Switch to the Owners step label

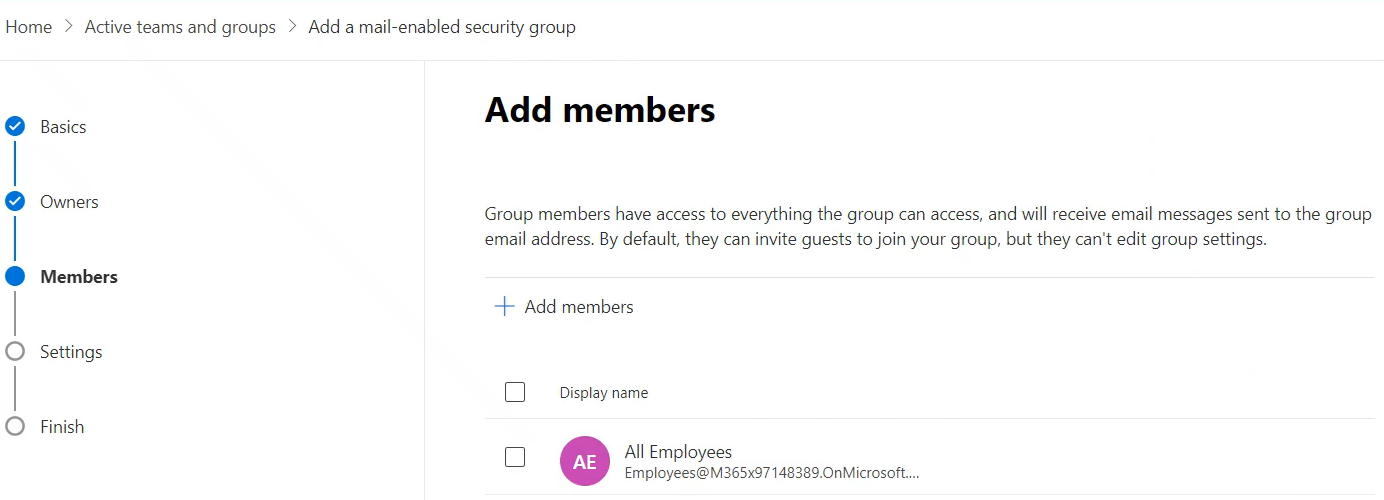tap(69, 202)
